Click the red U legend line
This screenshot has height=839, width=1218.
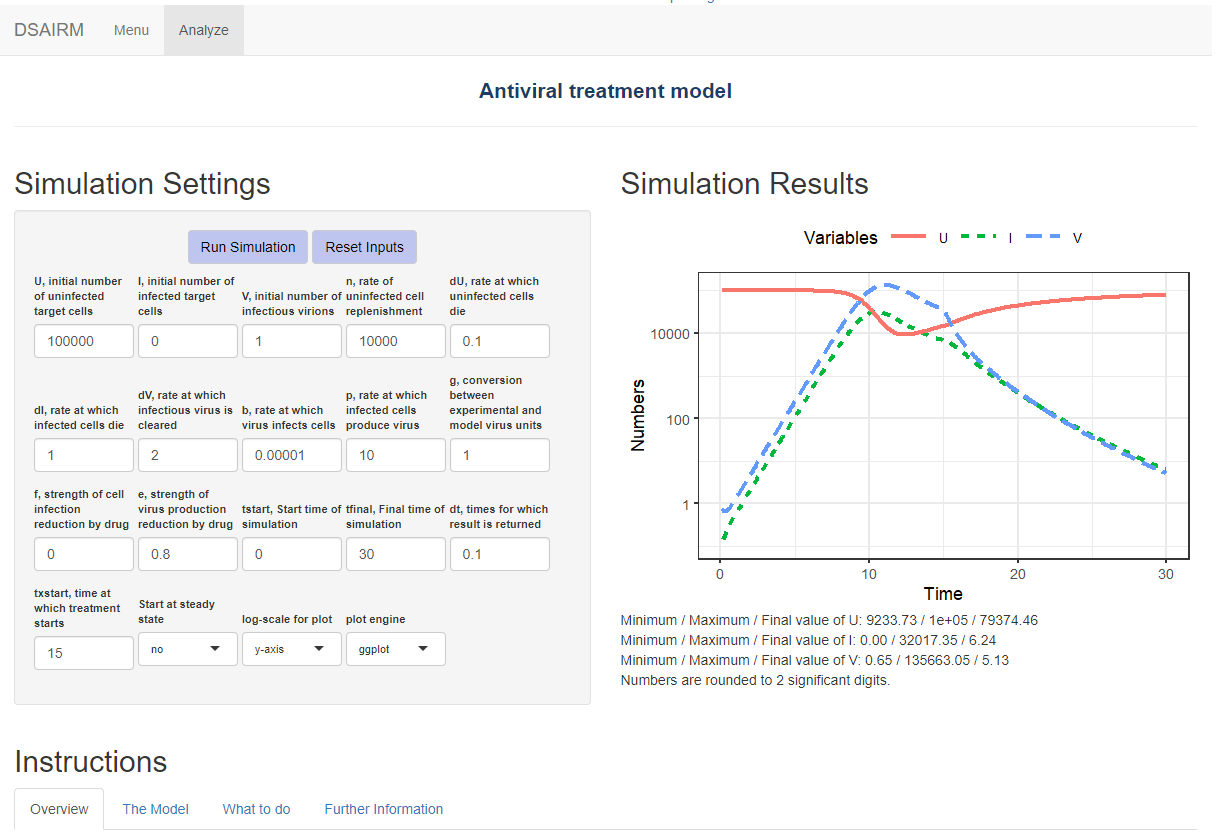click(908, 238)
